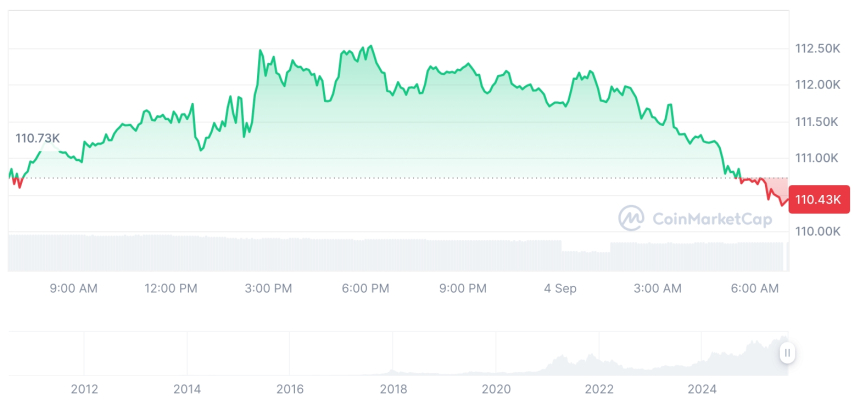Click the 6:00 PM time axis label

pos(365,288)
